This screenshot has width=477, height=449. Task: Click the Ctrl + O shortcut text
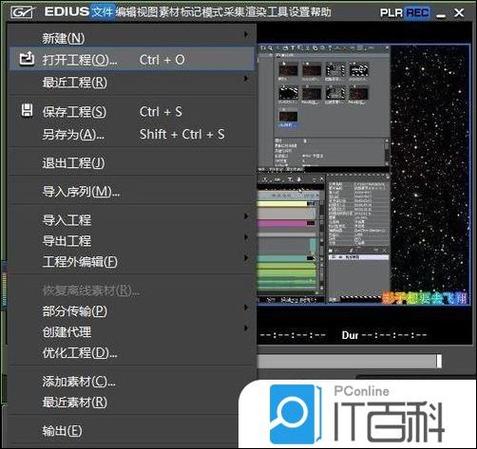(x=162, y=60)
